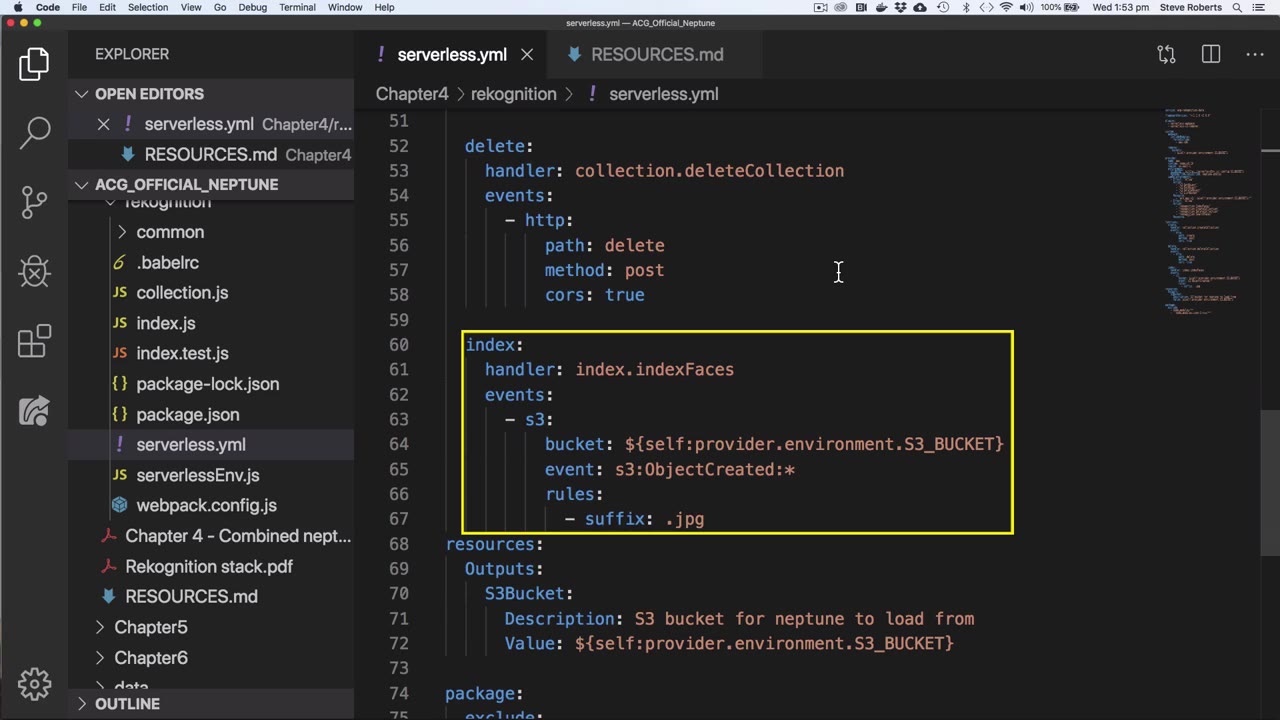Screen dimensions: 1280x720
Task: Open index.js in the file tree
Action: [x=165, y=323]
